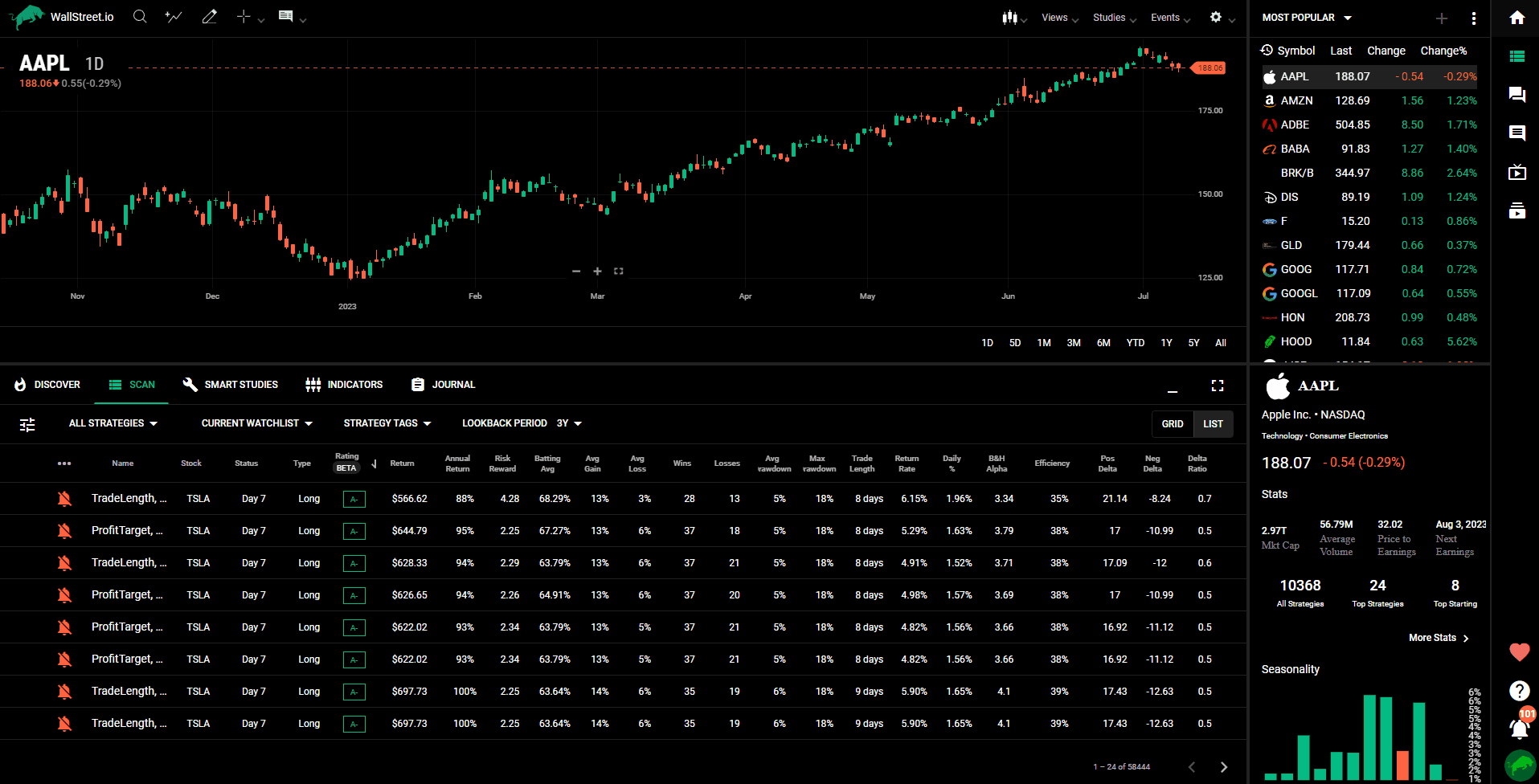This screenshot has width=1539, height=784.
Task: Go to next page of scan results
Action: 1224,767
